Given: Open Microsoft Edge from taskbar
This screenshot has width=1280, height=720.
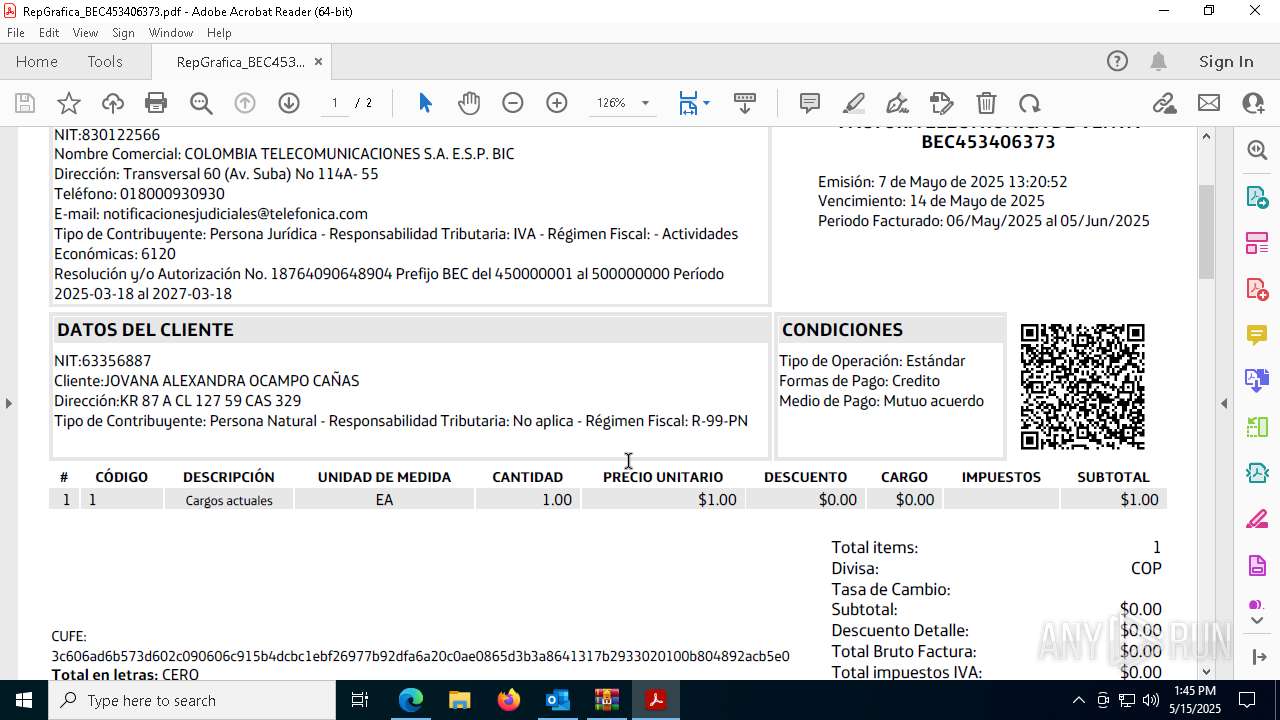Looking at the screenshot, I should click(x=411, y=700).
